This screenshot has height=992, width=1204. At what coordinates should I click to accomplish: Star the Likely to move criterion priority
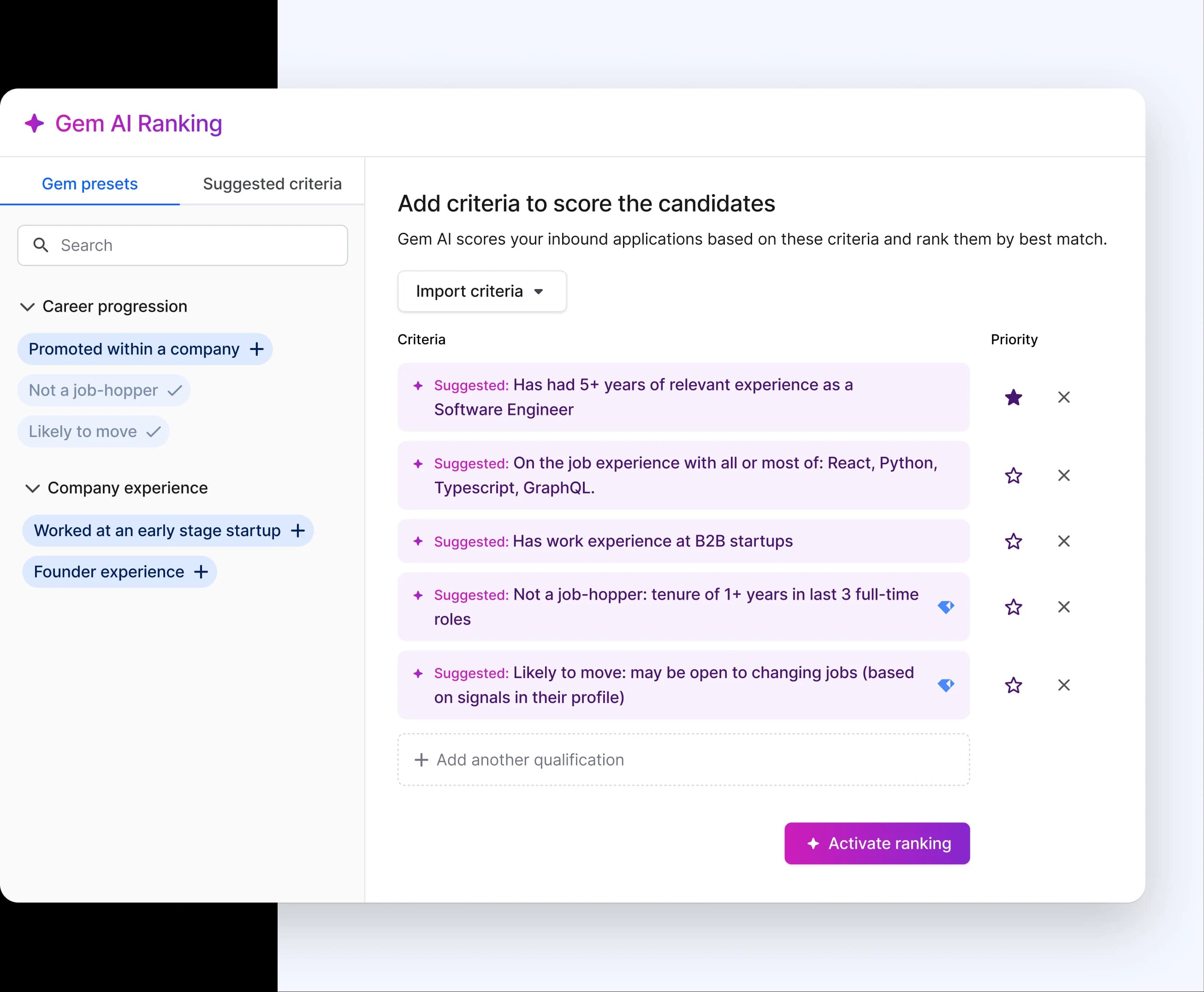pyautogui.click(x=1014, y=685)
